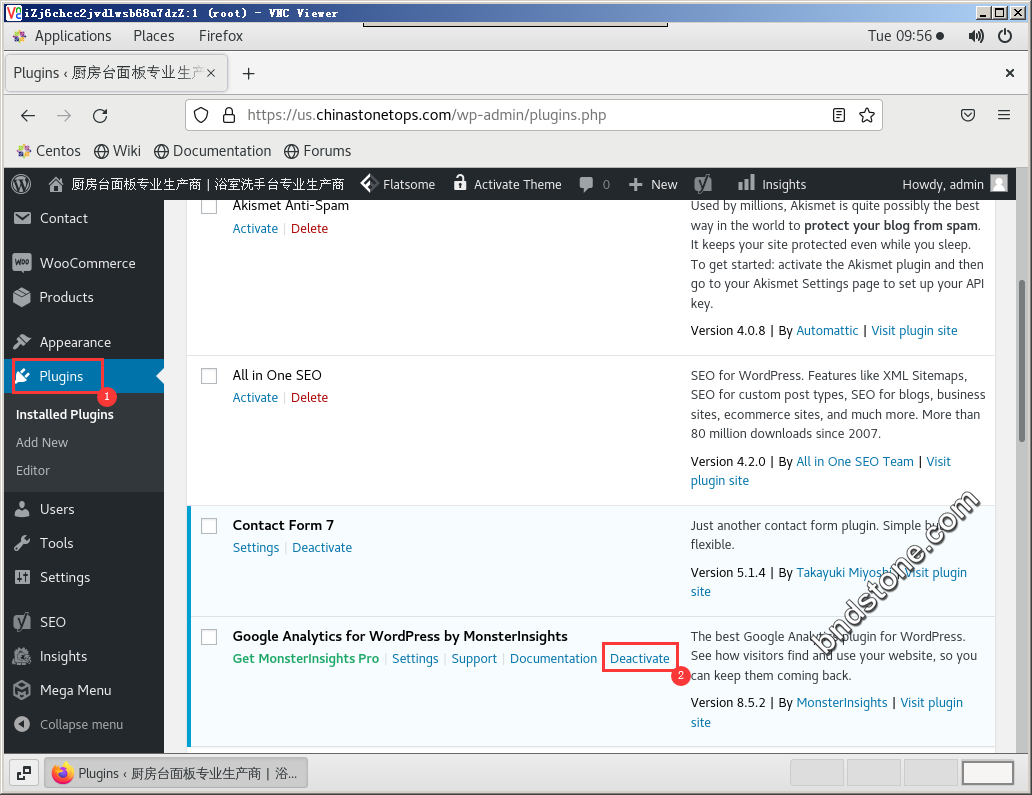The image size is (1032, 795).
Task: Open MonsterInsights Support link
Action: 474,659
